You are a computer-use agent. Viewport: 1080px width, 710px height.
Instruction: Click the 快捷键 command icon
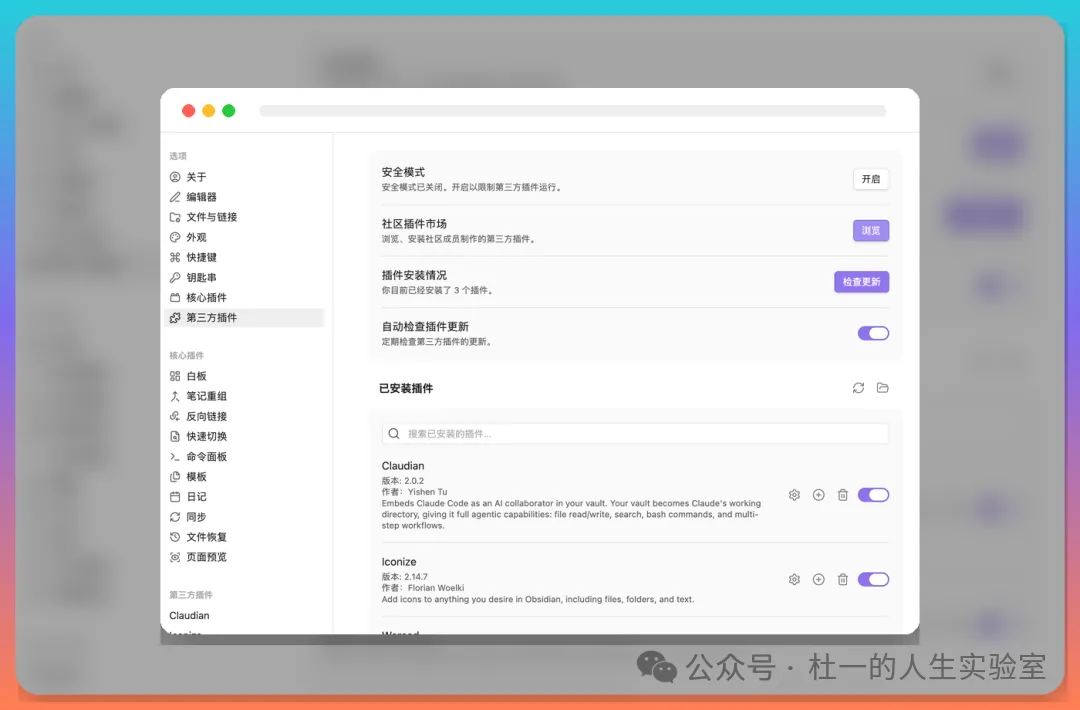pyautogui.click(x=175, y=257)
